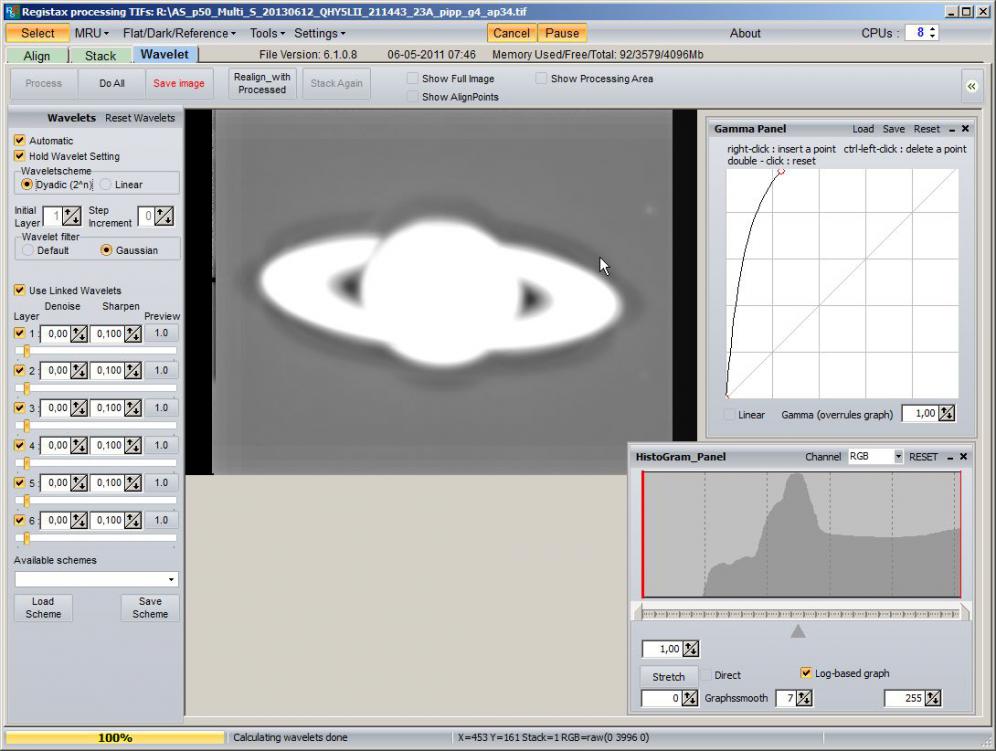The image size is (996, 751).
Task: Enable Show Full Image checkbox
Action: (413, 78)
